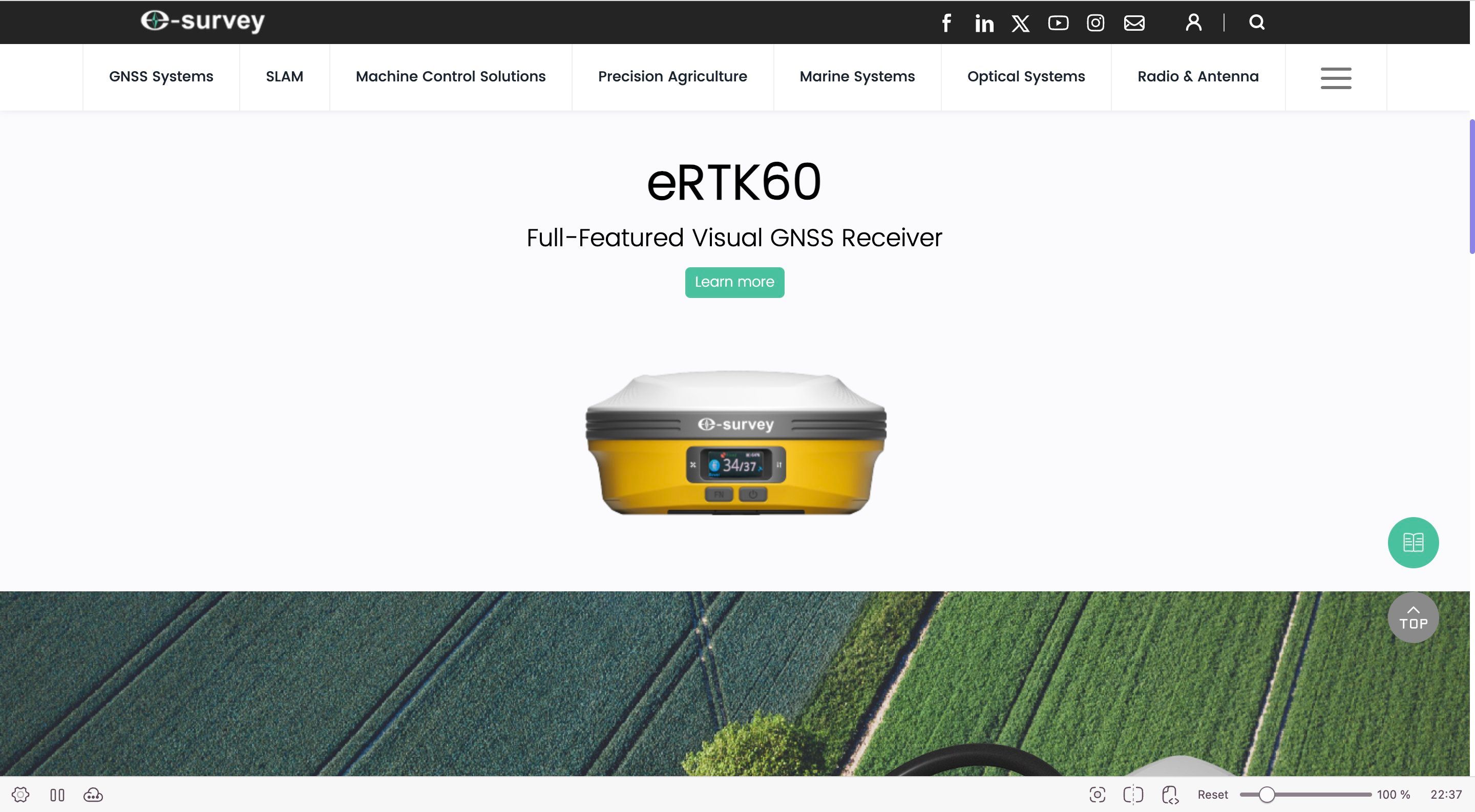Viewport: 1475px width, 812px height.
Task: Click the user account icon
Action: tap(1193, 23)
